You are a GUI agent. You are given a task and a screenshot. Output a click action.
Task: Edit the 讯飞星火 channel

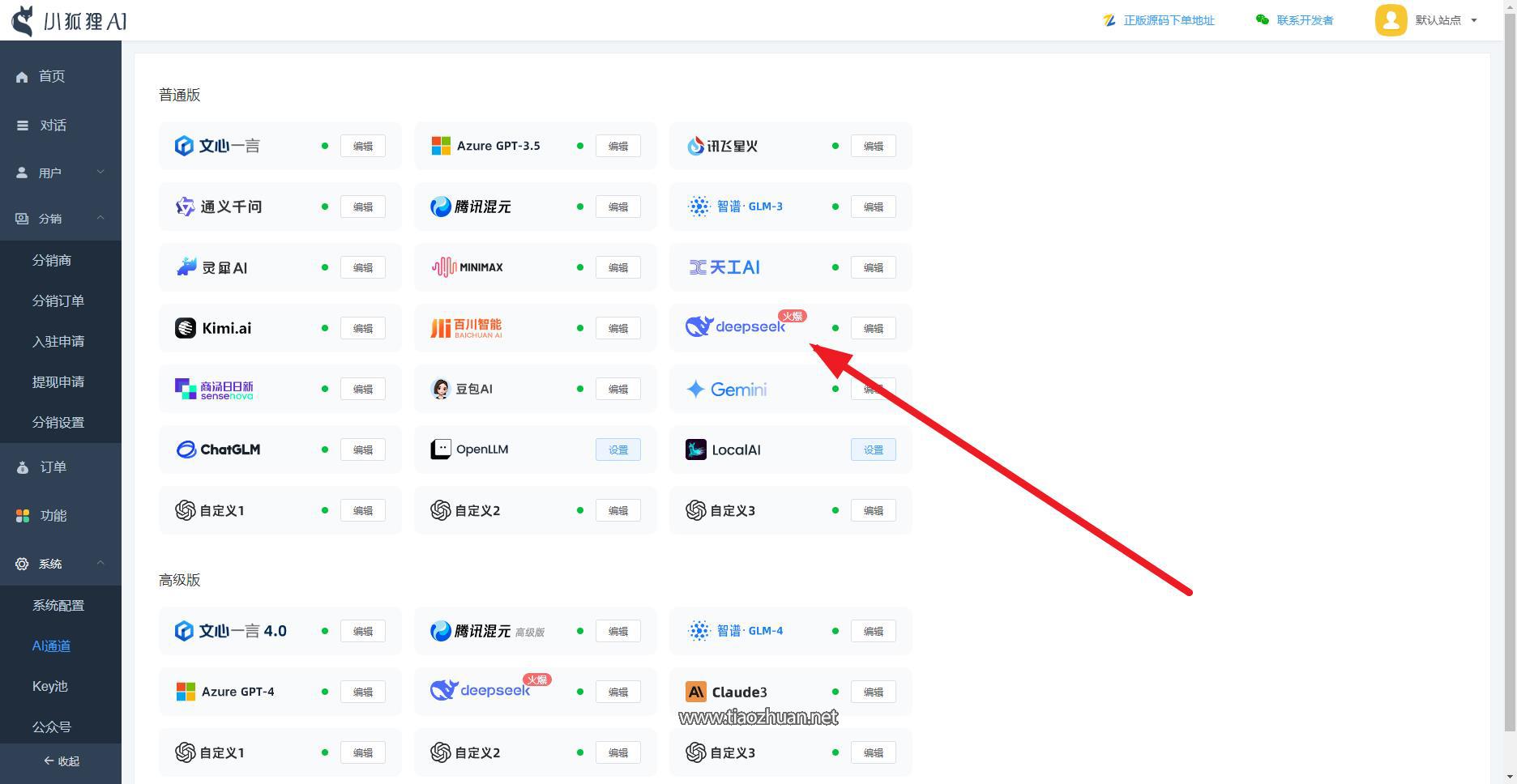[874, 146]
